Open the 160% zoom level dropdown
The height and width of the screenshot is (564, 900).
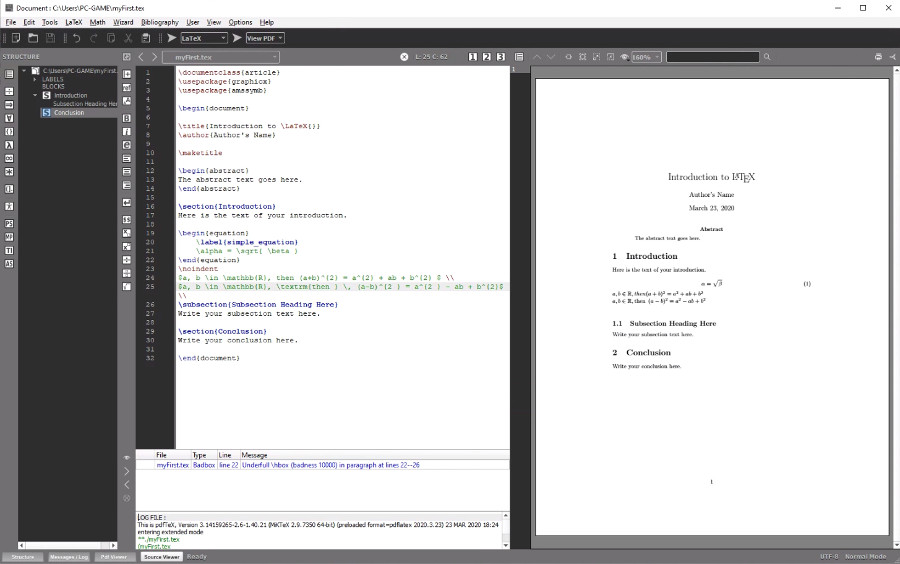[x=646, y=57]
